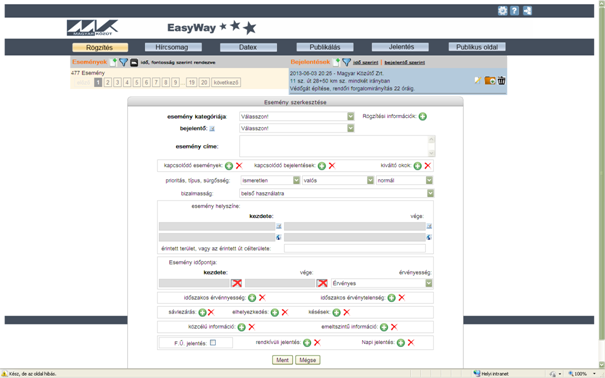Sort reports by idő szerint link
The width and height of the screenshot is (605, 378).
pos(365,62)
